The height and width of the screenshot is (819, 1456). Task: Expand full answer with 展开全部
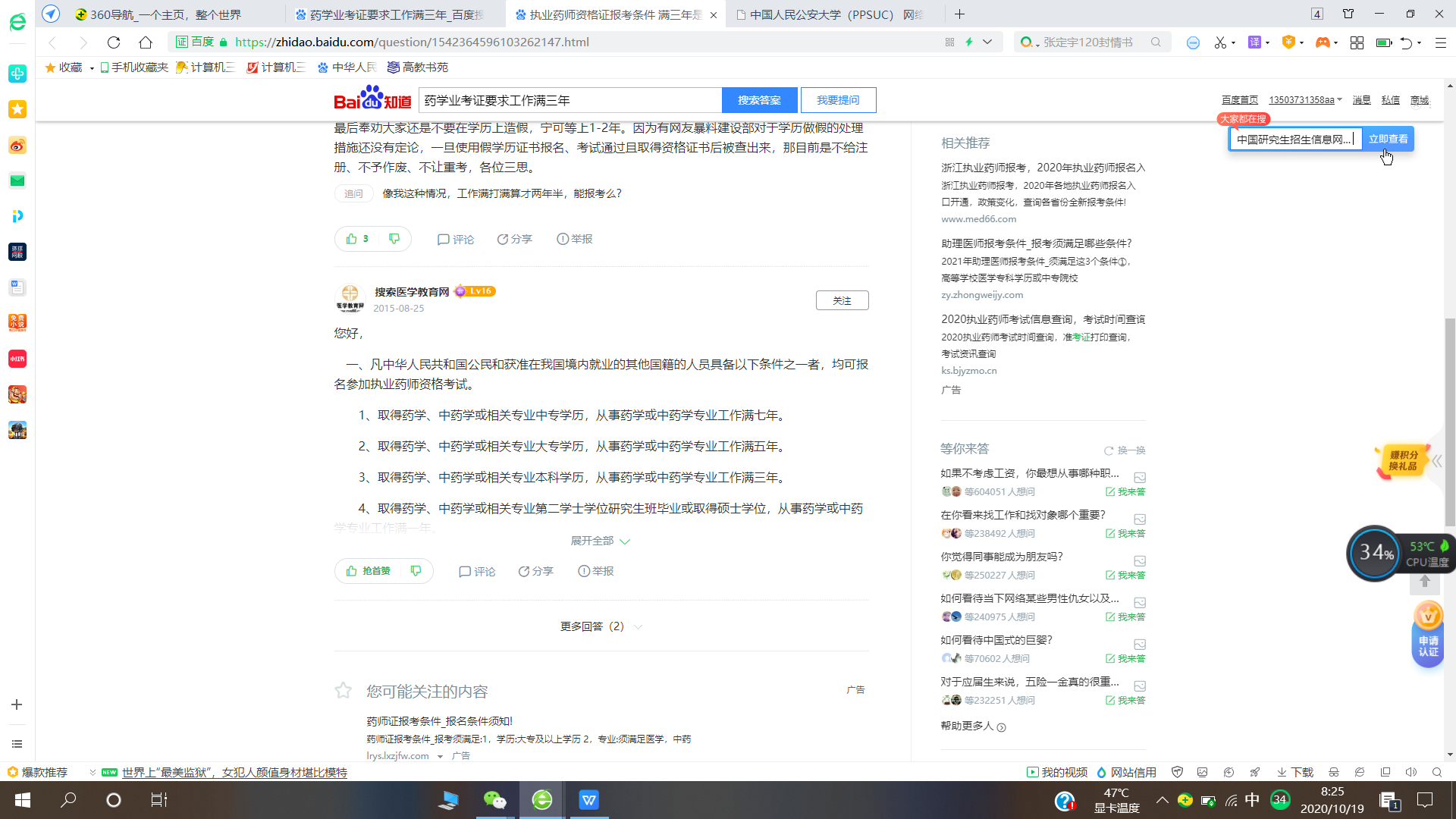(600, 541)
